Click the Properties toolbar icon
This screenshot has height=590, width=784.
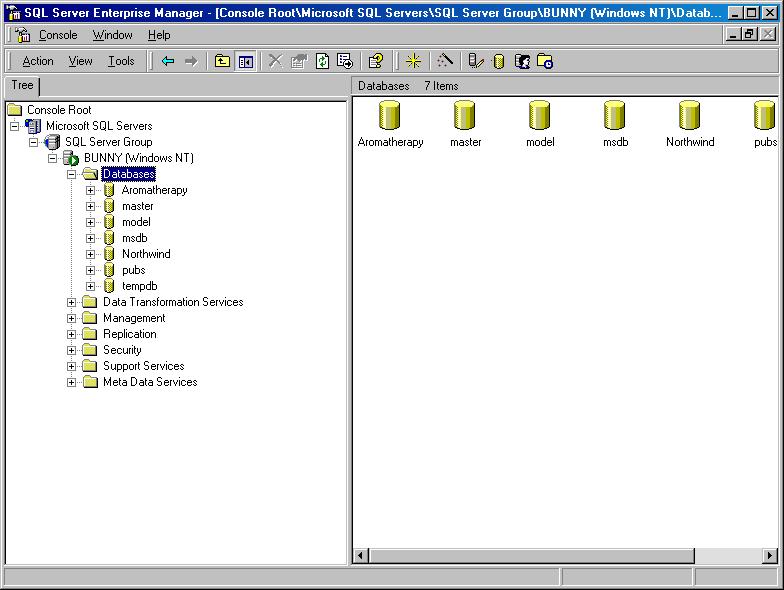coord(299,62)
